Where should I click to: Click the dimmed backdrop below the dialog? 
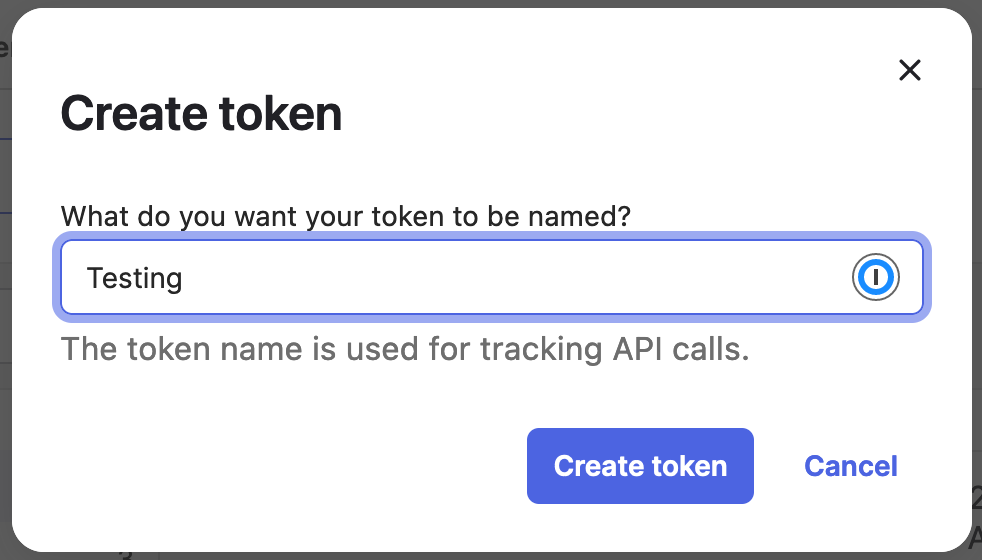[x=500, y=555]
